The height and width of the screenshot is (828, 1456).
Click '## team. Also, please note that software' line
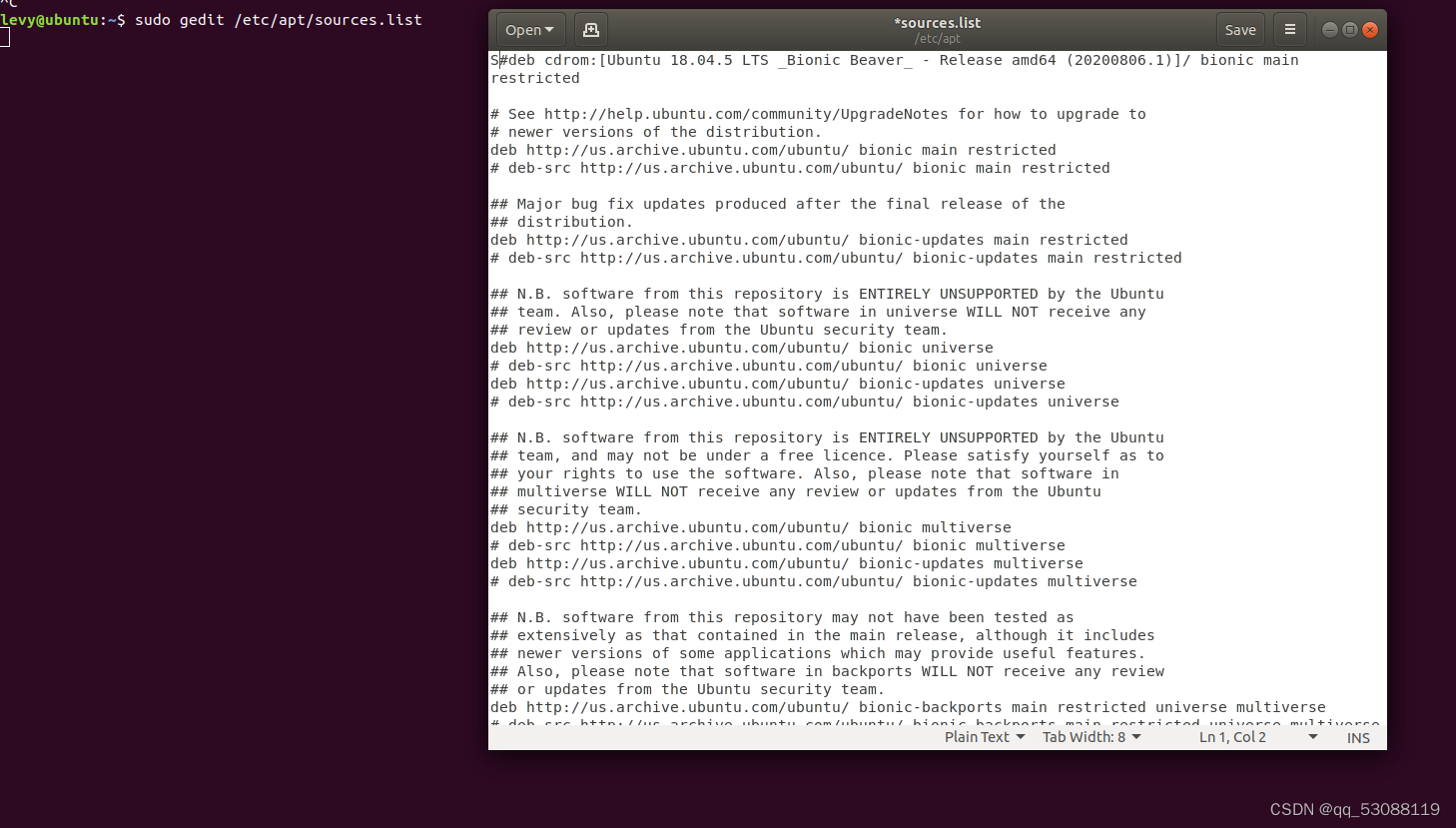point(818,312)
